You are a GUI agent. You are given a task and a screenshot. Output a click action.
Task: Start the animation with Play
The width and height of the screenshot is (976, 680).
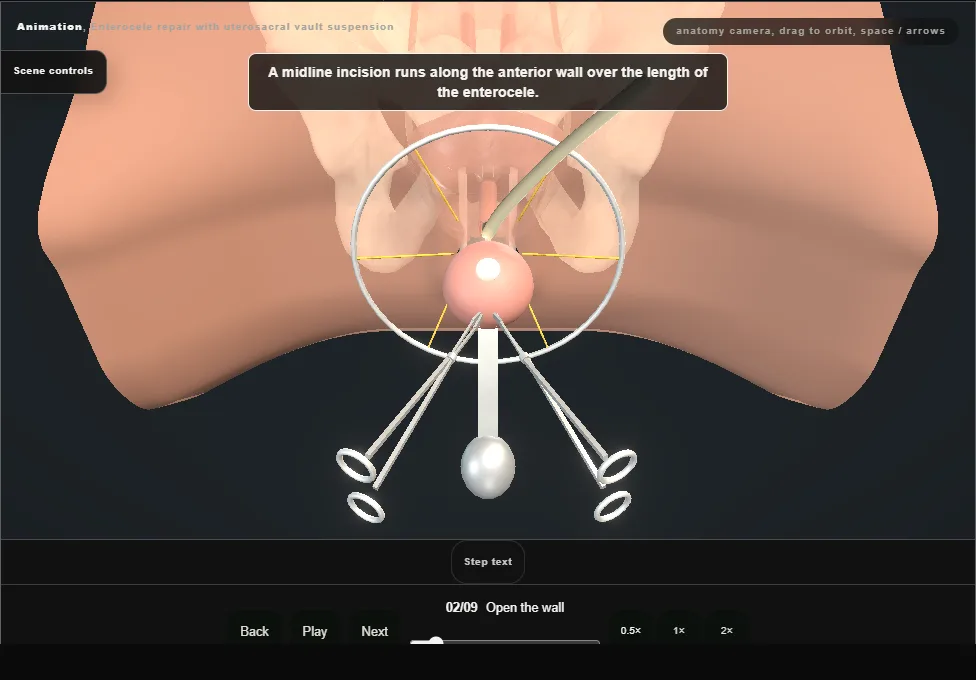pos(314,631)
